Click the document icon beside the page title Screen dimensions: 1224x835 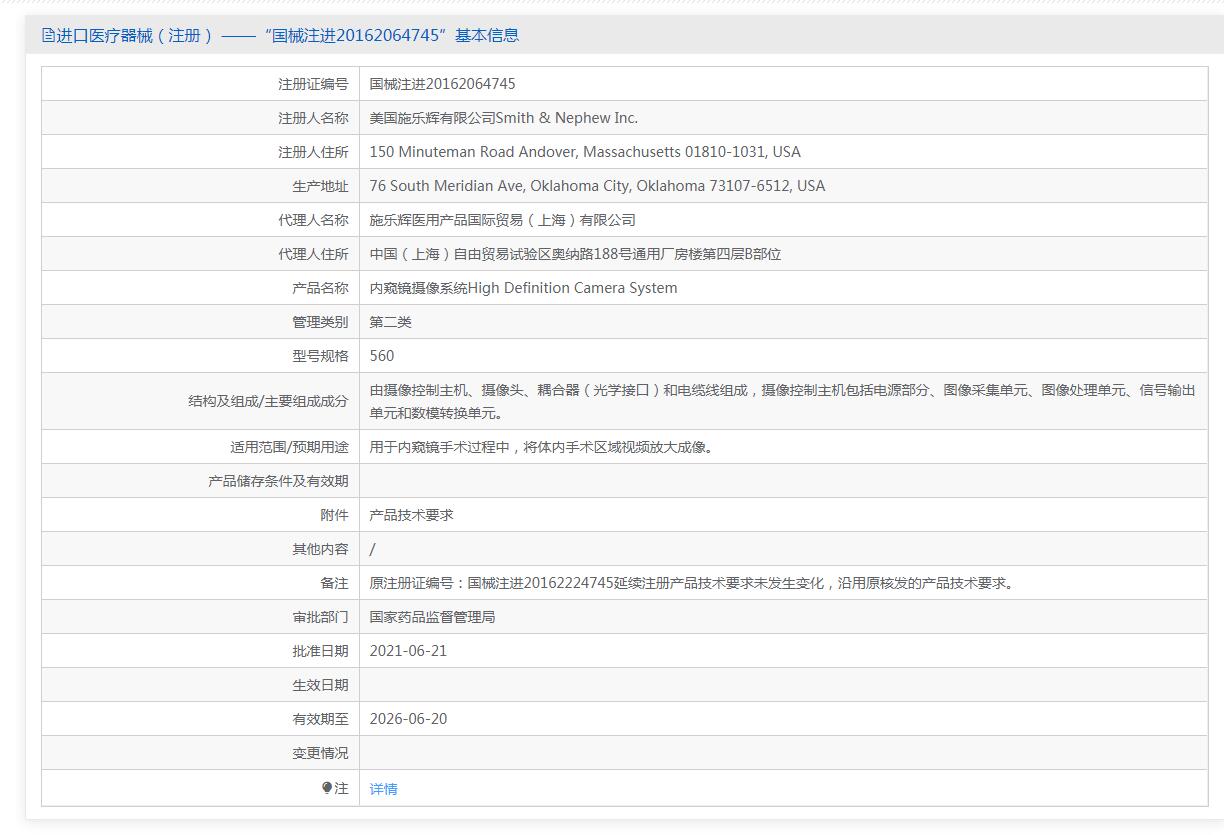click(x=48, y=35)
